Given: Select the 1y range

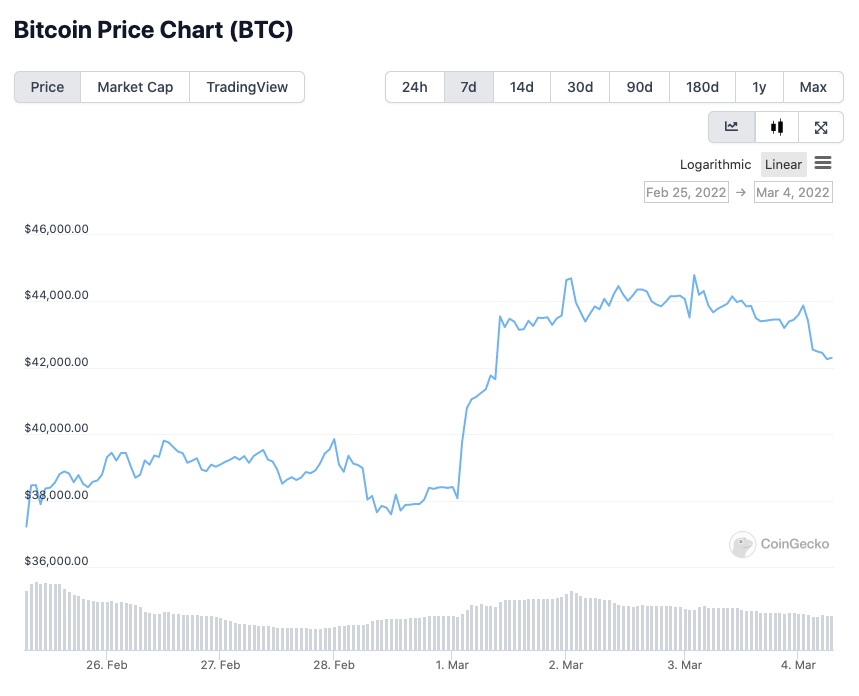Looking at the screenshot, I should [759, 87].
